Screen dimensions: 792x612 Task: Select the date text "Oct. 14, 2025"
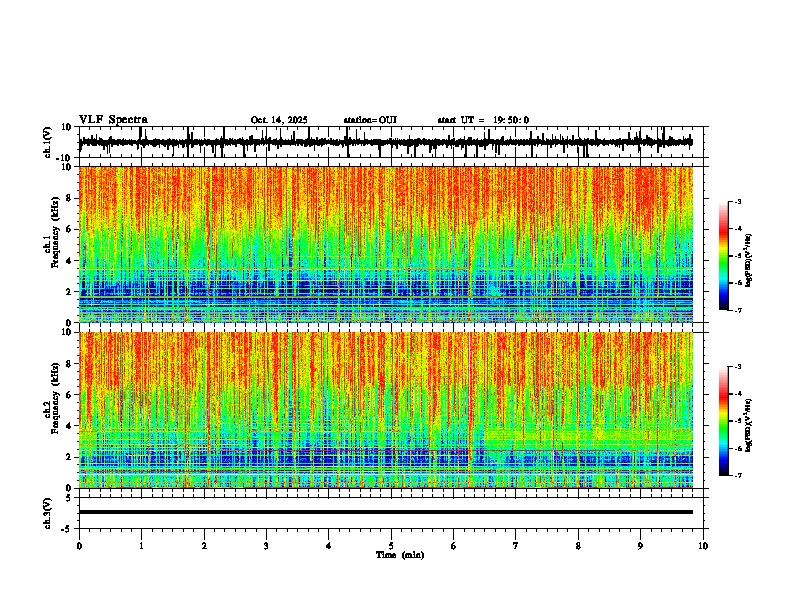pyautogui.click(x=279, y=120)
